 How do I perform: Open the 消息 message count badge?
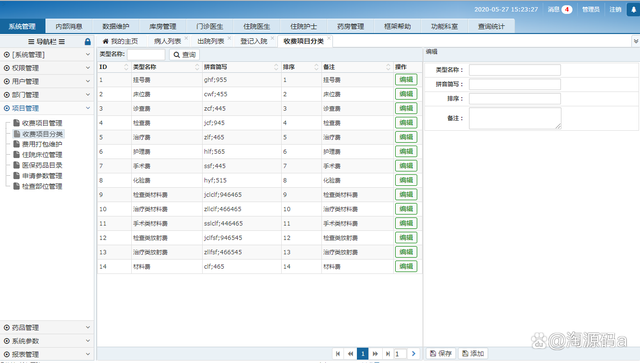pos(566,9)
